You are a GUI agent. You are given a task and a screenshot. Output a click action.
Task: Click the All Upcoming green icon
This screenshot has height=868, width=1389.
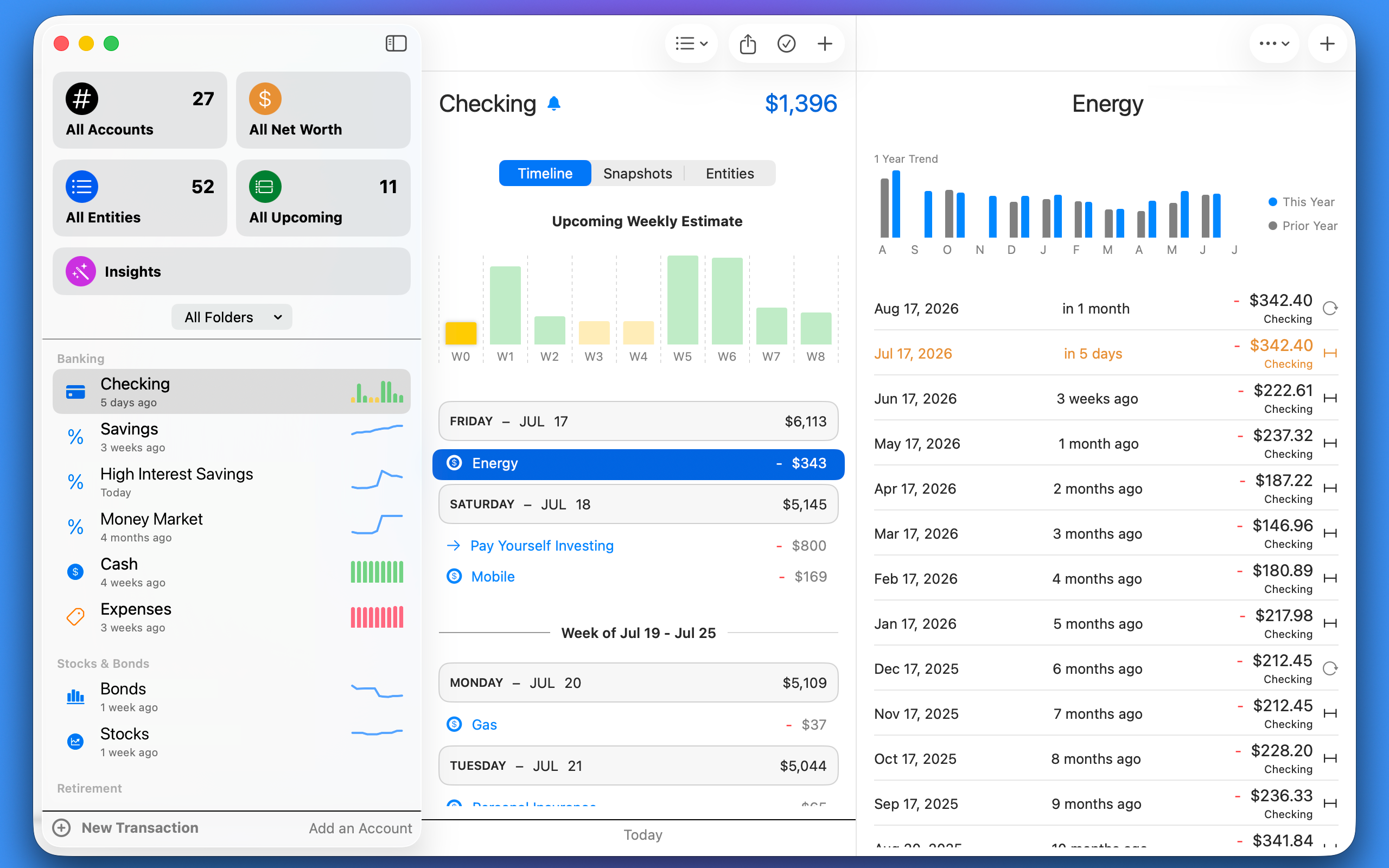click(265, 187)
